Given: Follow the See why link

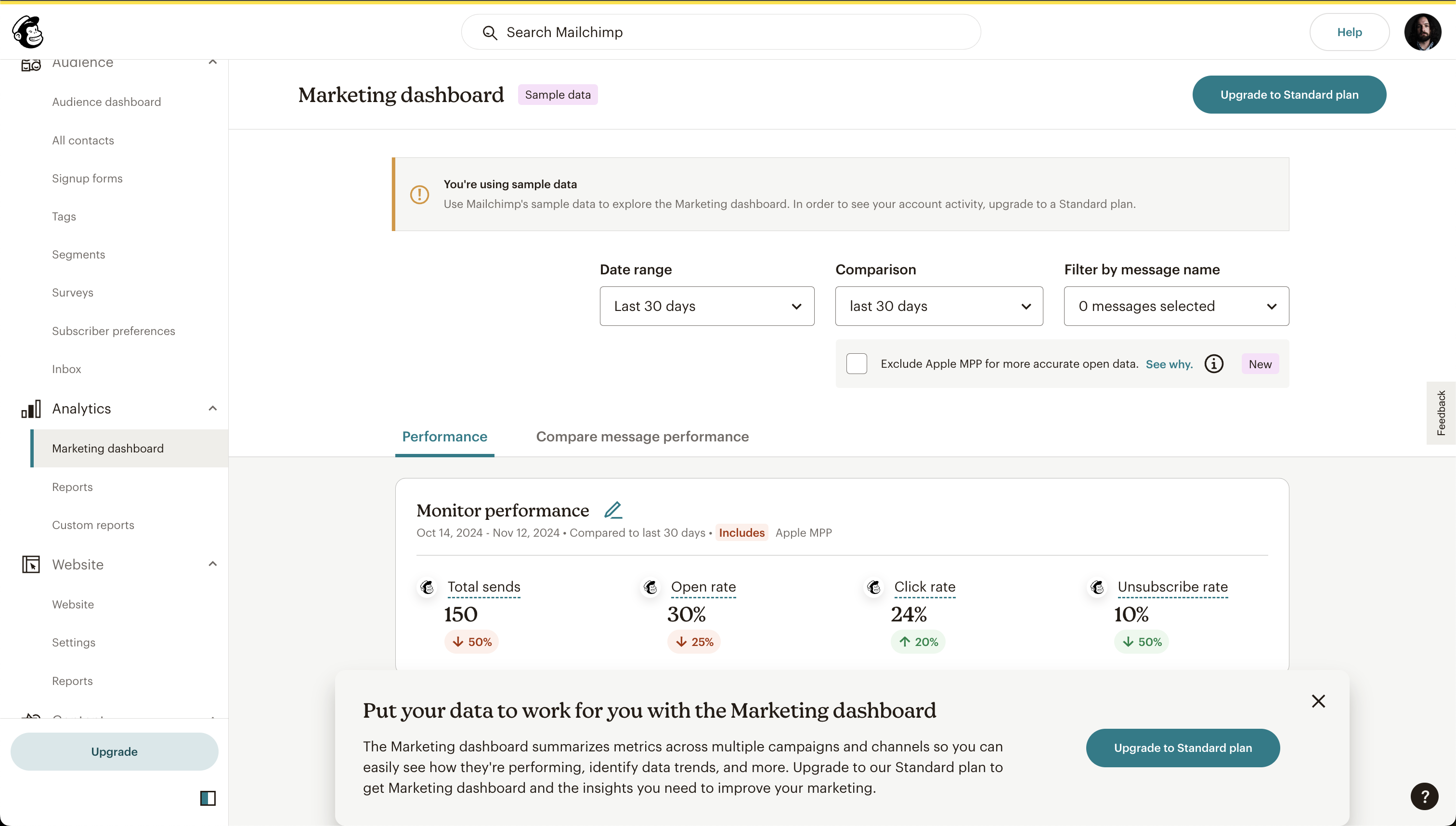Looking at the screenshot, I should pyautogui.click(x=1169, y=364).
